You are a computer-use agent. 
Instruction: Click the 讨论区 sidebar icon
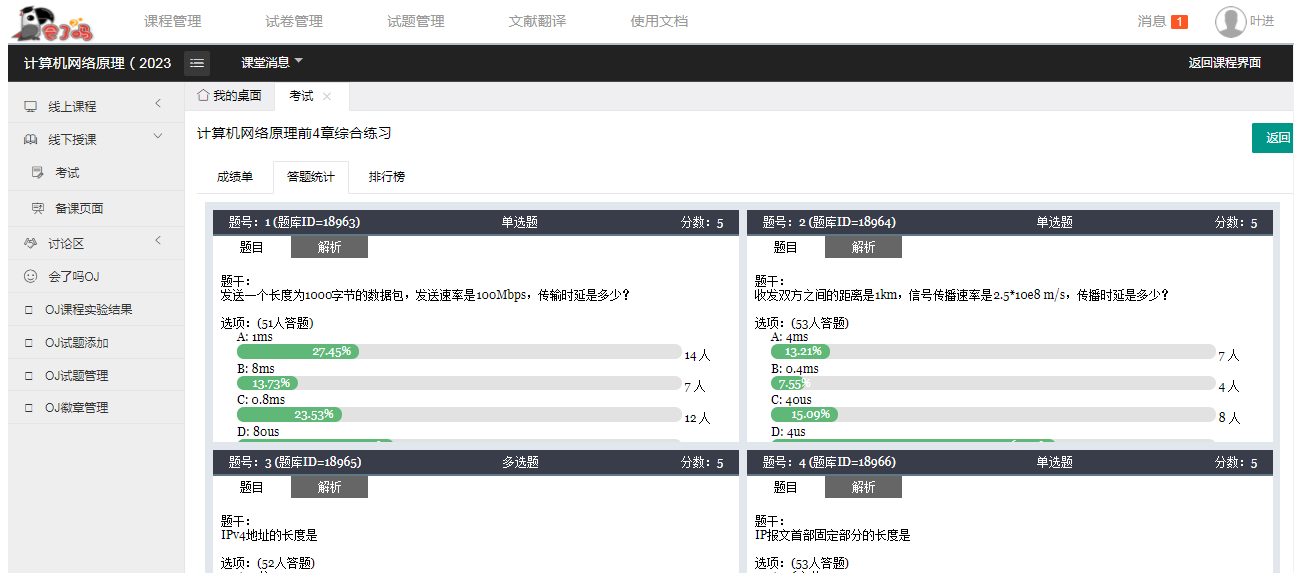tap(30, 243)
